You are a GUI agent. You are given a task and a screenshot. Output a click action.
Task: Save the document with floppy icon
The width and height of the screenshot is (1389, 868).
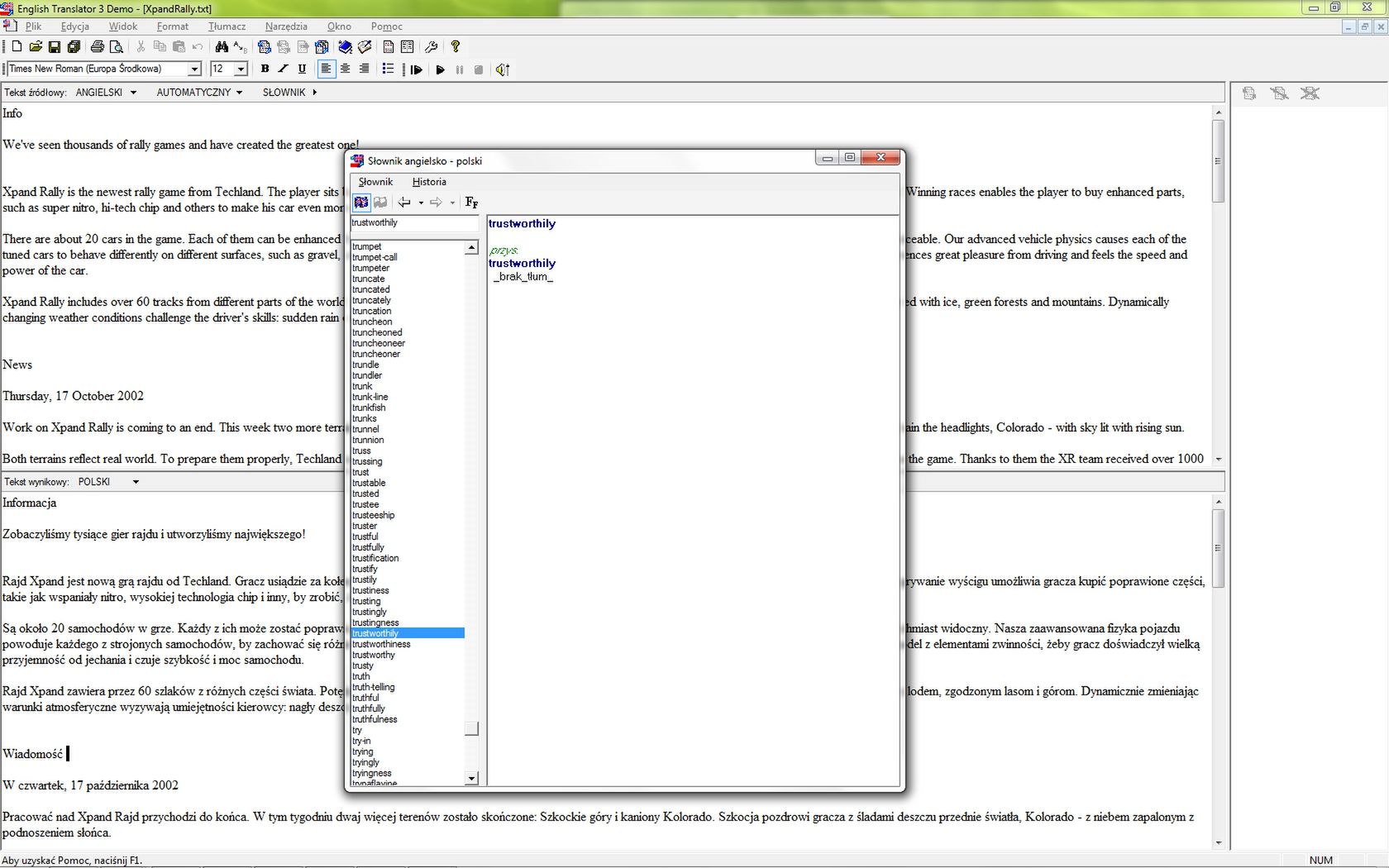[55, 47]
